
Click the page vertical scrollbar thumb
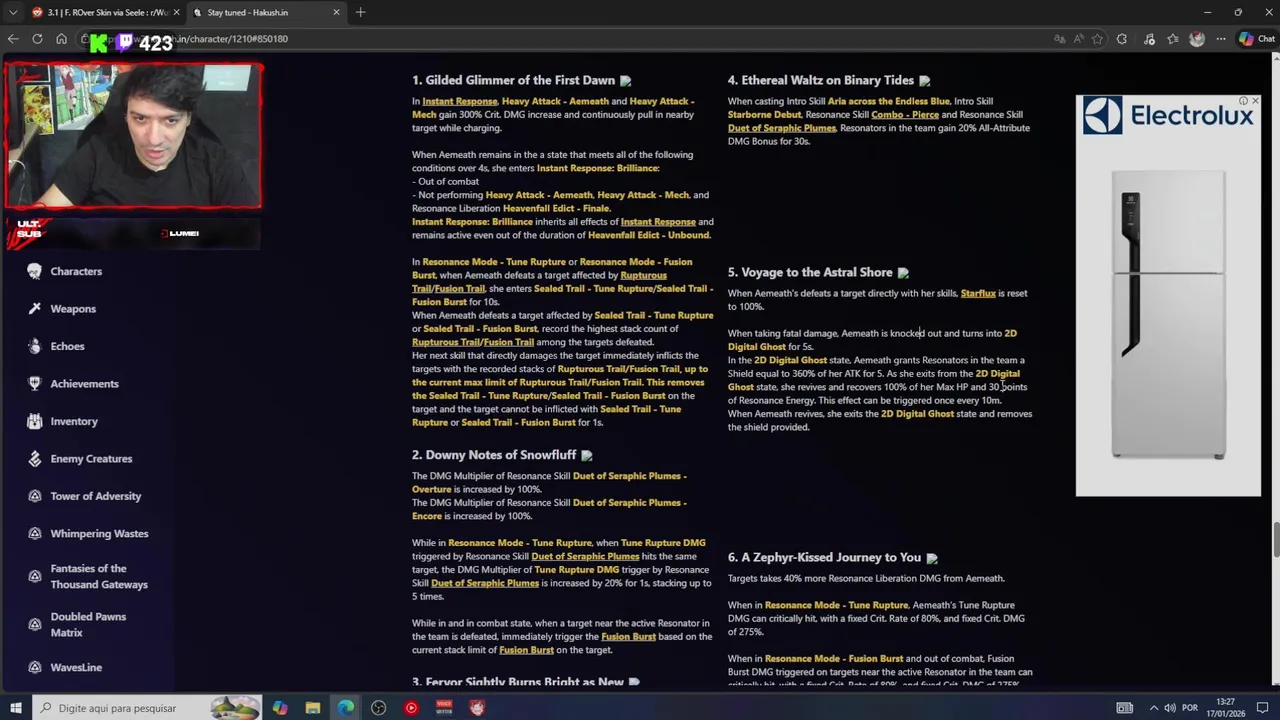(x=1275, y=540)
